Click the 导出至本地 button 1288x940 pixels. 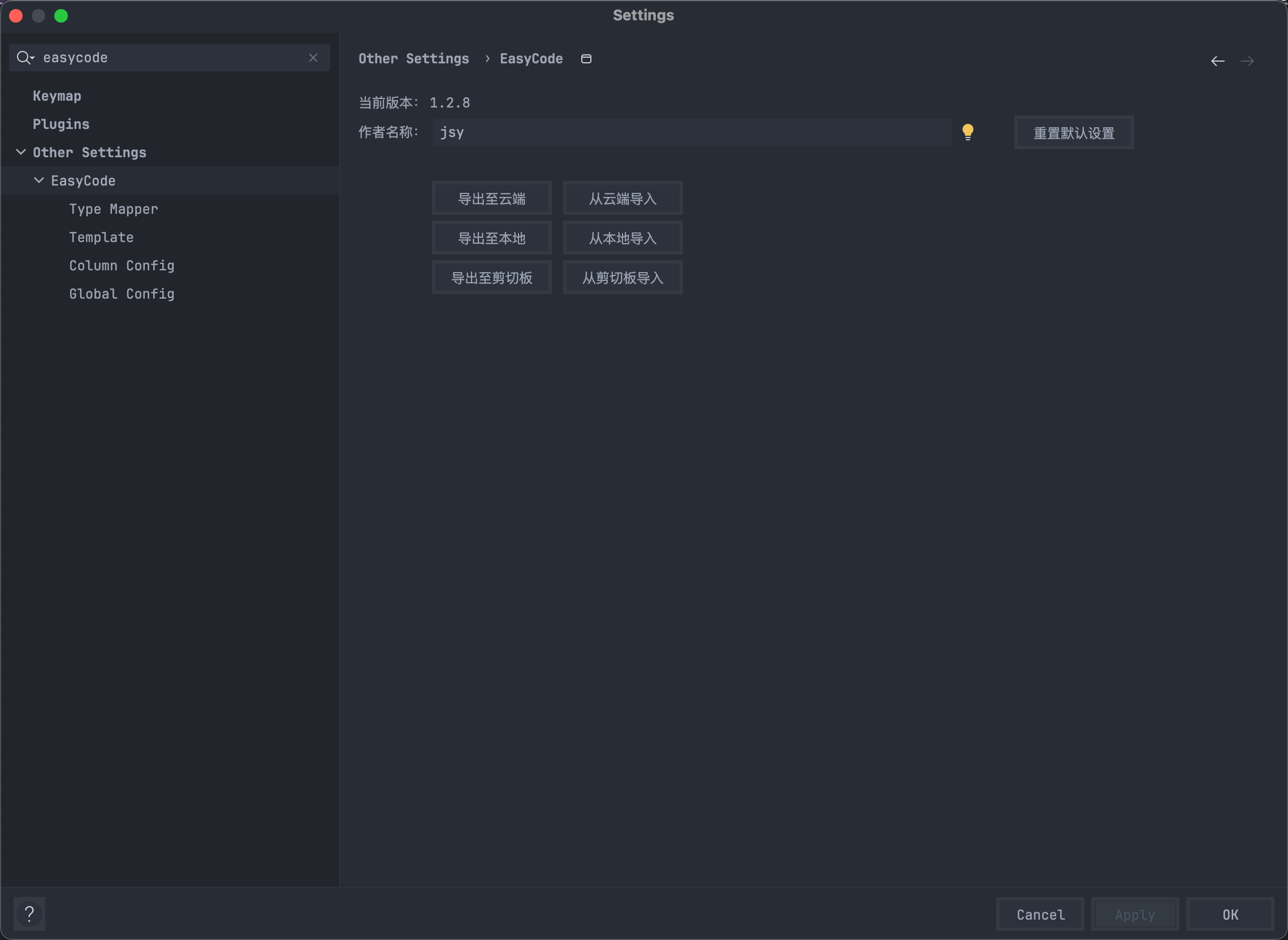pos(491,238)
